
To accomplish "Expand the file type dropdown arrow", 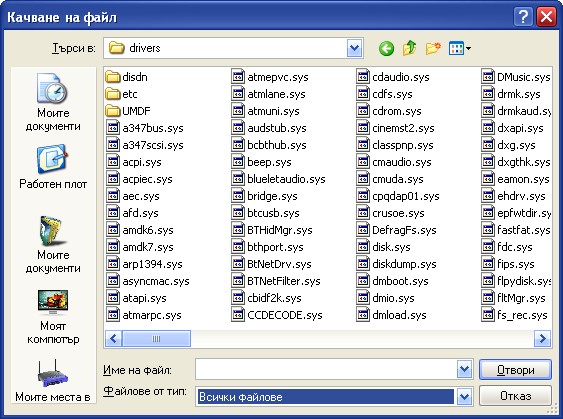I will pyautogui.click(x=464, y=396).
